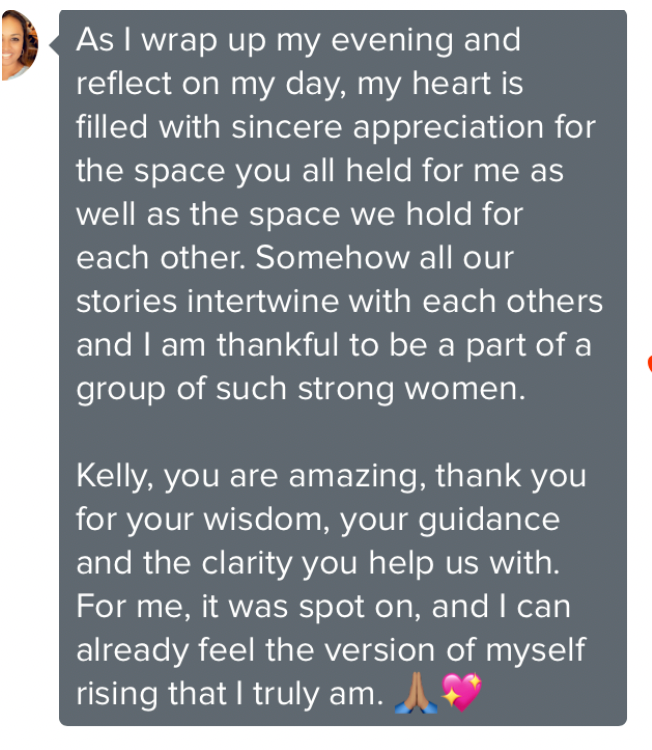Click the line "each other. Somehow all our"
This screenshot has height=750, width=652.
[295, 258]
